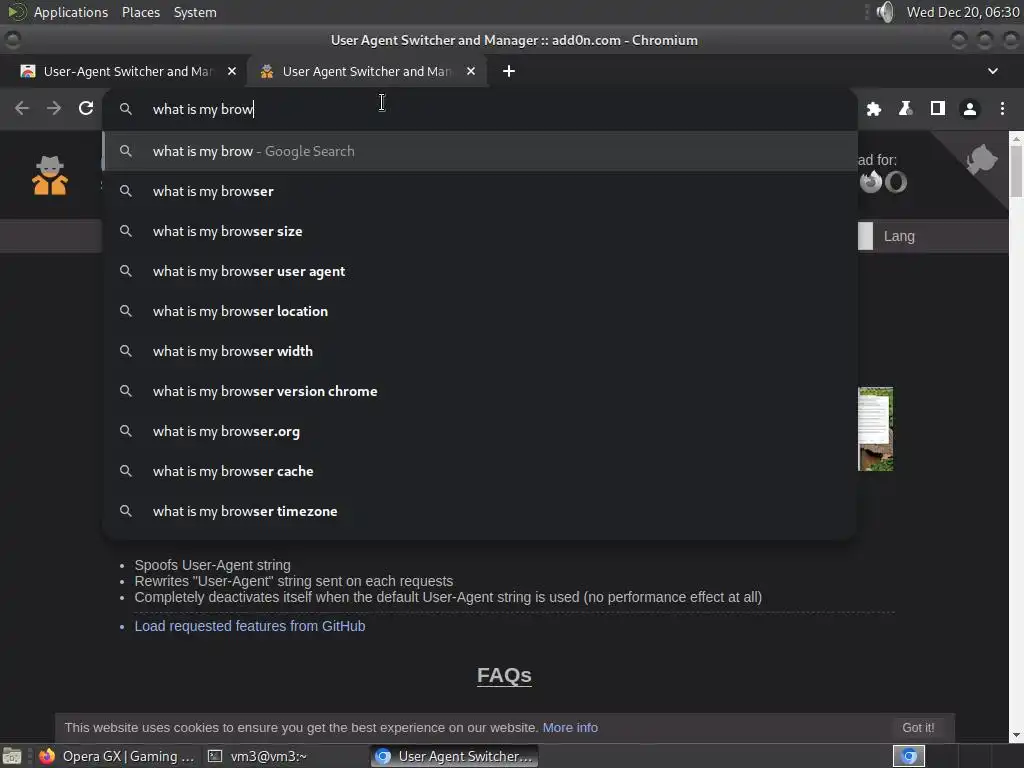Click the date and time clock
This screenshot has height=768, width=1024.
coord(963,12)
